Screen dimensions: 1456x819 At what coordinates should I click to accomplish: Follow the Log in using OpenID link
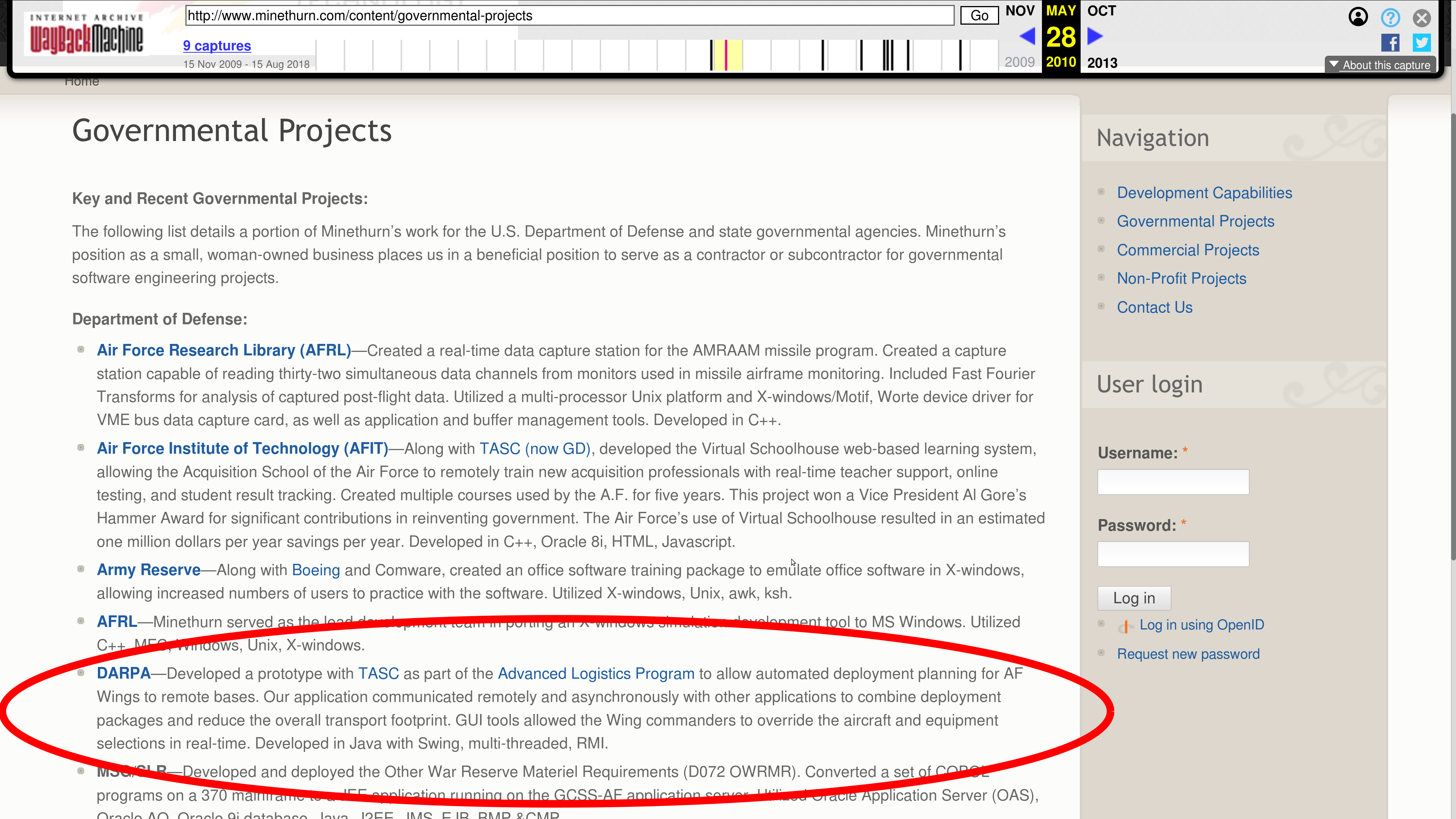[x=1202, y=624]
